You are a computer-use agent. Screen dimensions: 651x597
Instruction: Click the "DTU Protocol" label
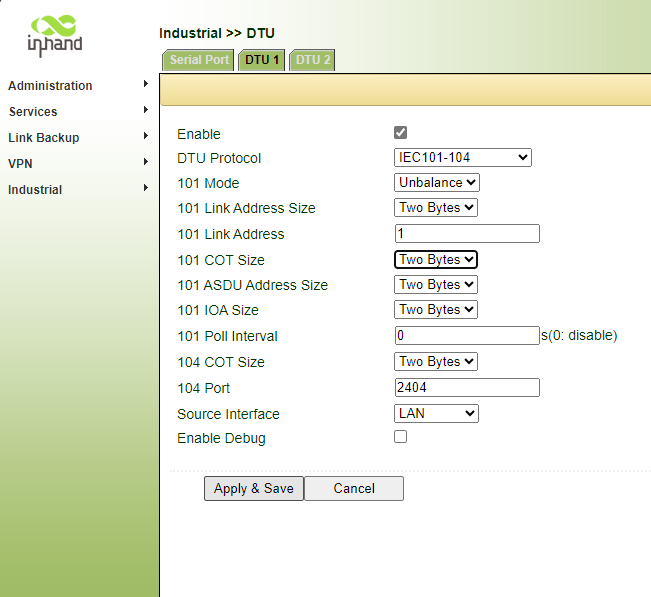[x=219, y=158]
